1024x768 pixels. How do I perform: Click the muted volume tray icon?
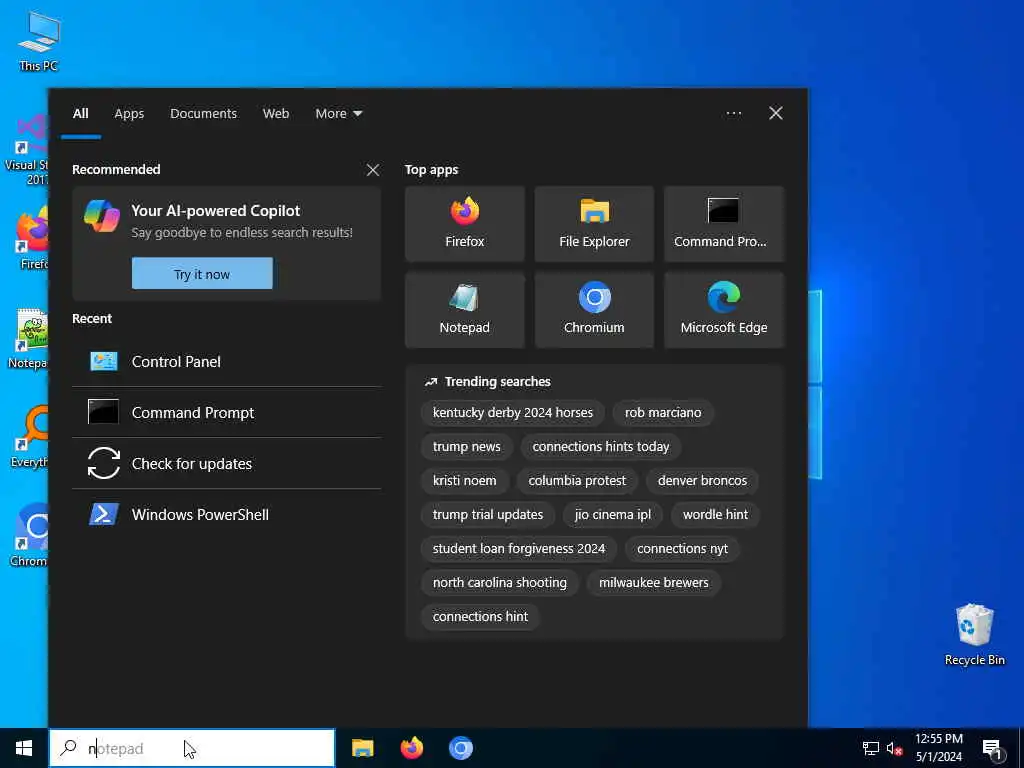point(894,748)
